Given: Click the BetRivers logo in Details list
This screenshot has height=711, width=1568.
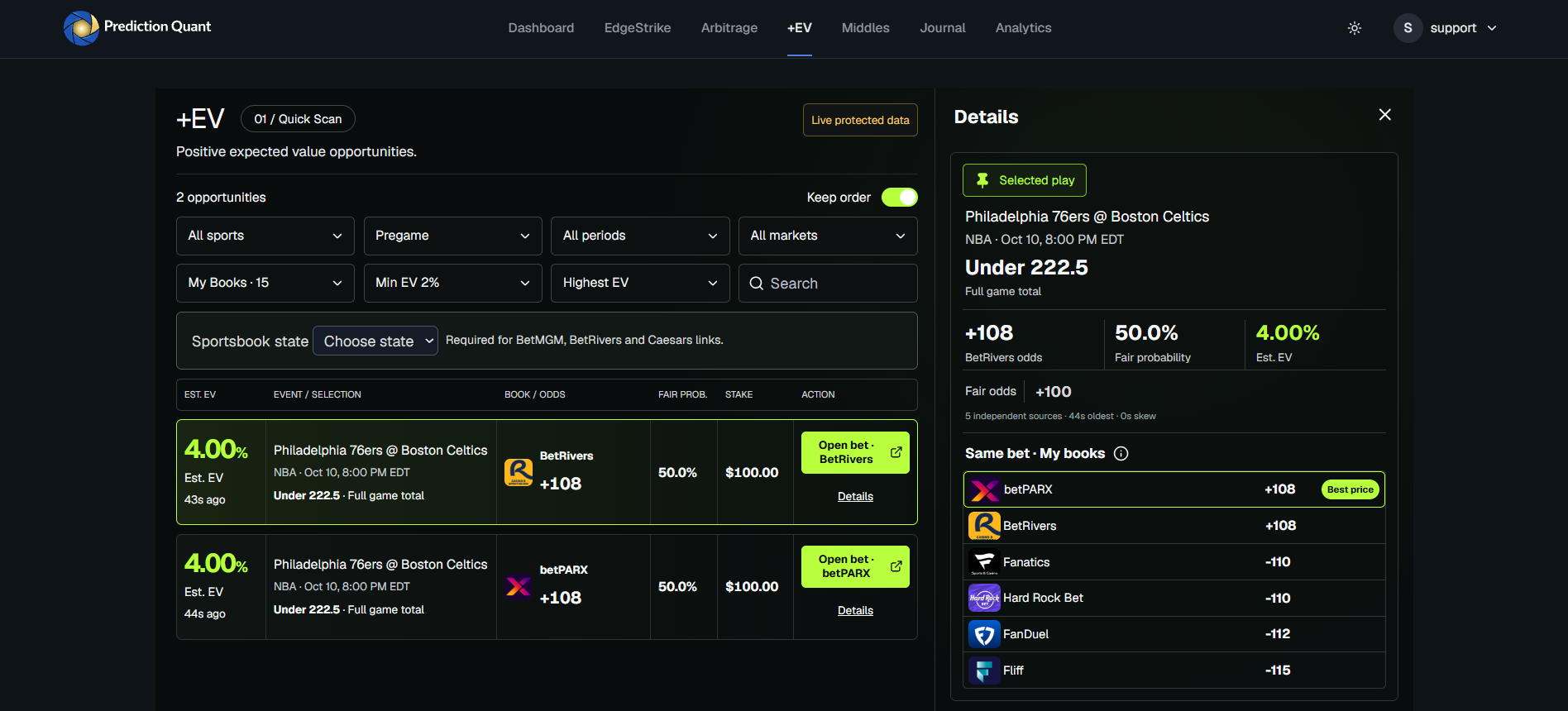Looking at the screenshot, I should click(984, 526).
